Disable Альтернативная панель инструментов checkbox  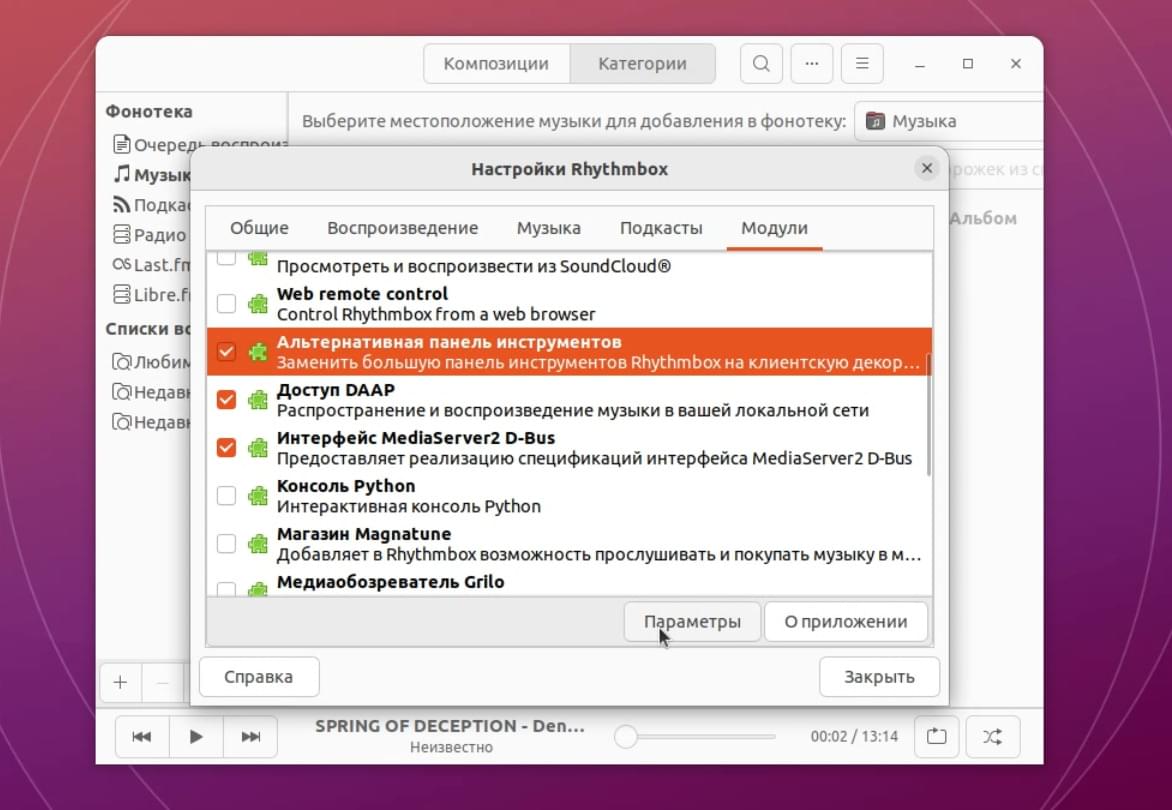[226, 352]
